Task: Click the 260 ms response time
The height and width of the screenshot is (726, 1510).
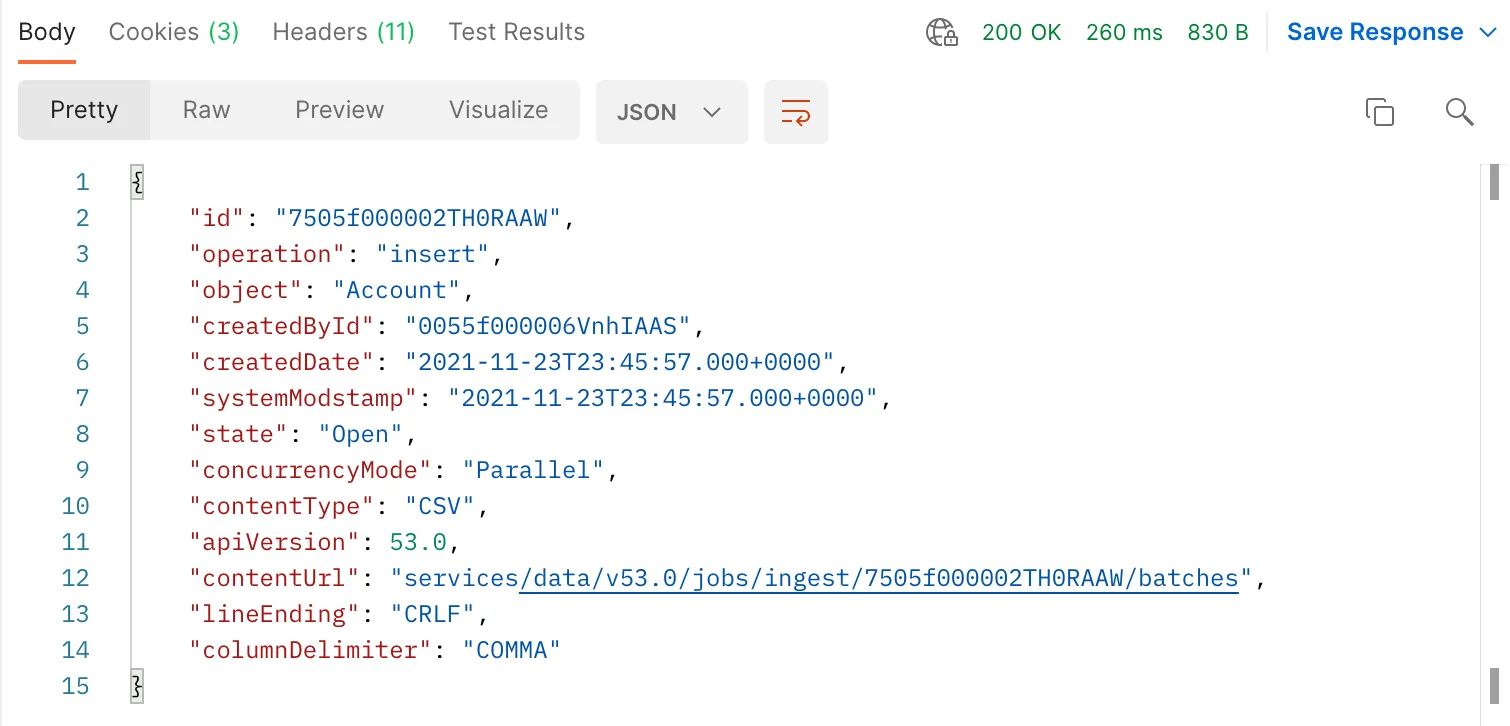Action: pos(1124,33)
